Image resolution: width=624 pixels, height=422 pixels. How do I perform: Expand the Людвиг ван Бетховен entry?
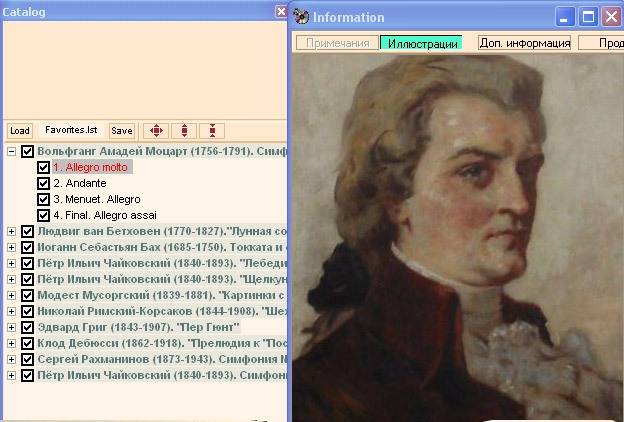point(12,232)
